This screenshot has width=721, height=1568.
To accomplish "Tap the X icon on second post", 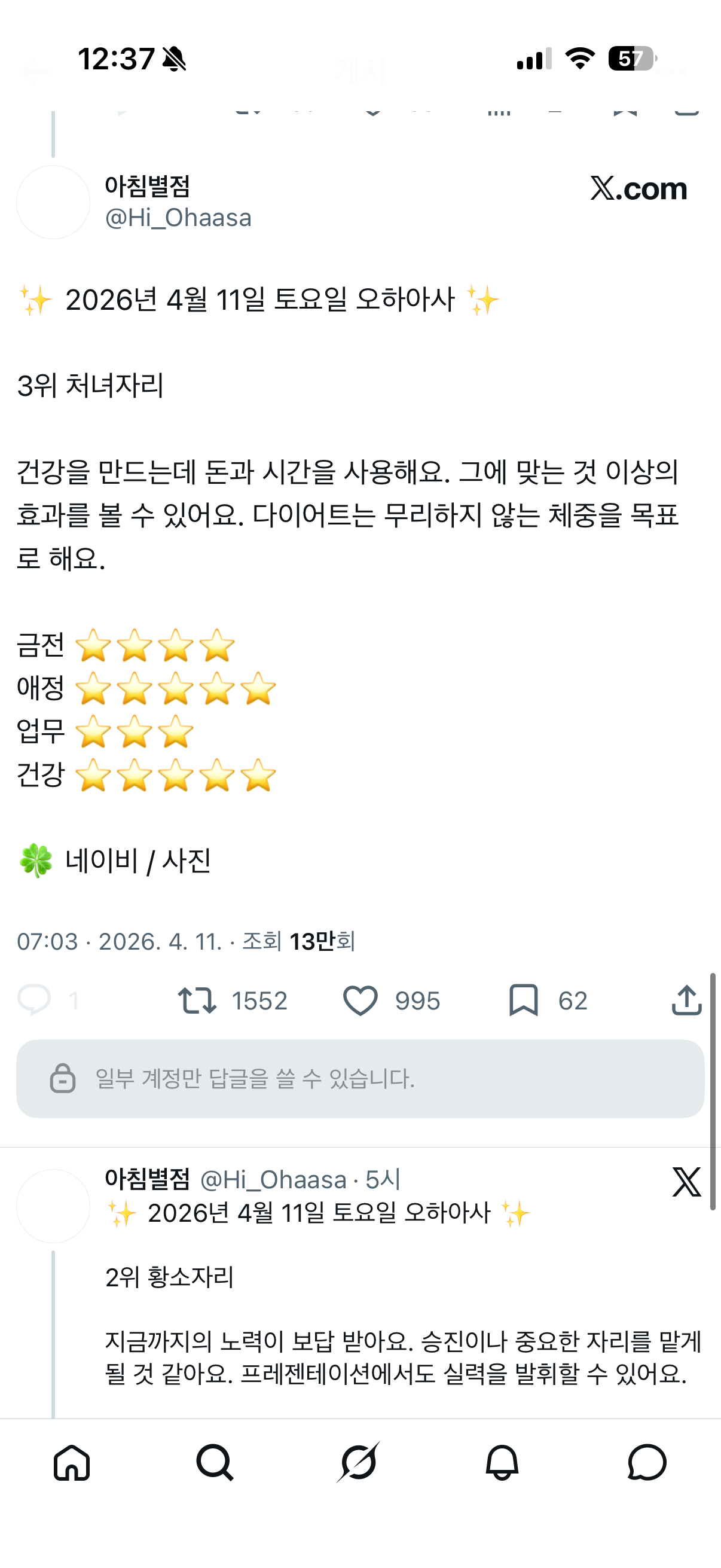I will click(686, 1182).
